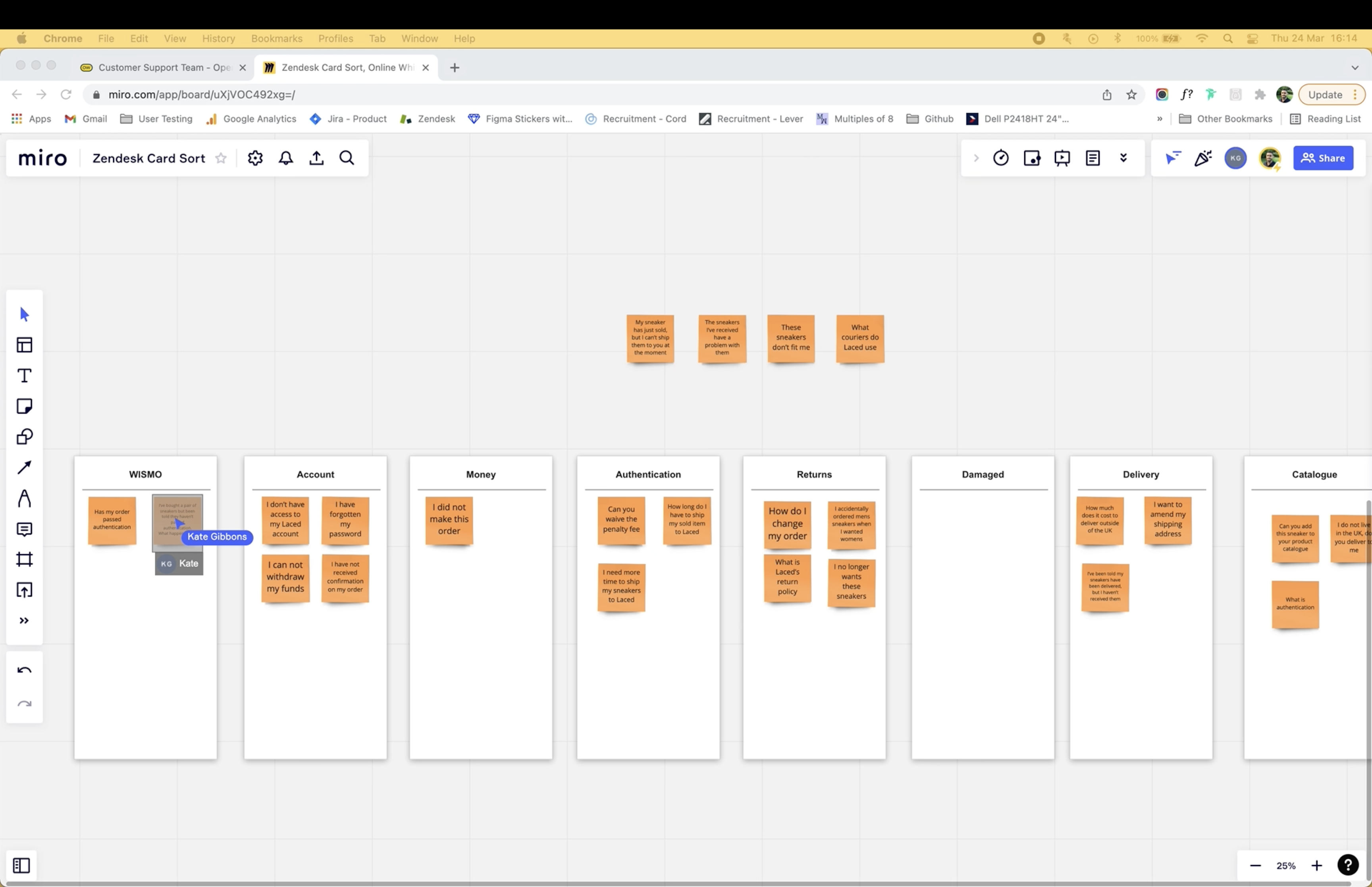Screen dimensions: 1372x887
Task: Open macOS Control Center
Action: (x=1252, y=39)
